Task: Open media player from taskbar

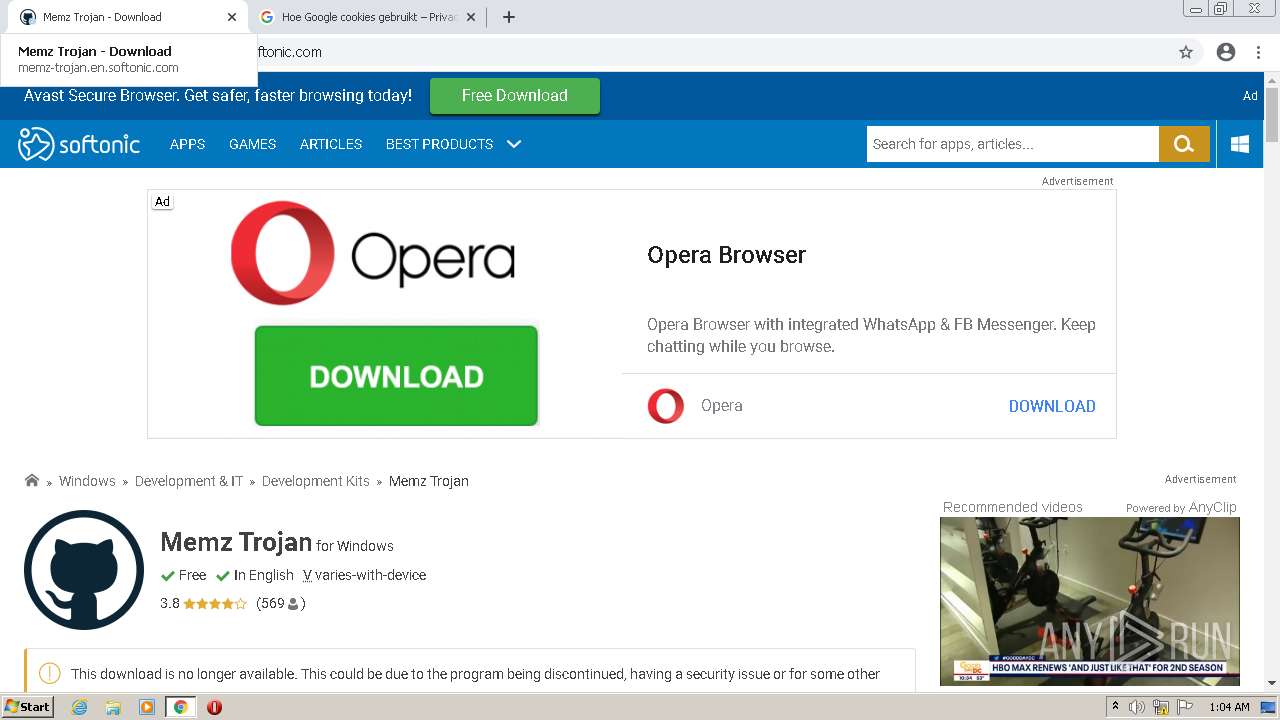Action: coord(147,707)
